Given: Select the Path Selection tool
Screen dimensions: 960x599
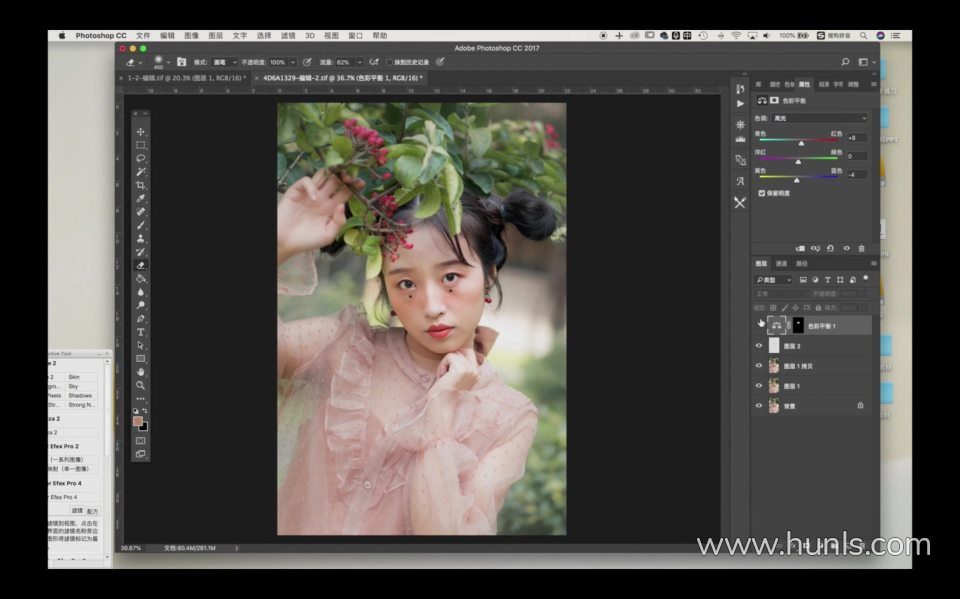Looking at the screenshot, I should pyautogui.click(x=141, y=345).
